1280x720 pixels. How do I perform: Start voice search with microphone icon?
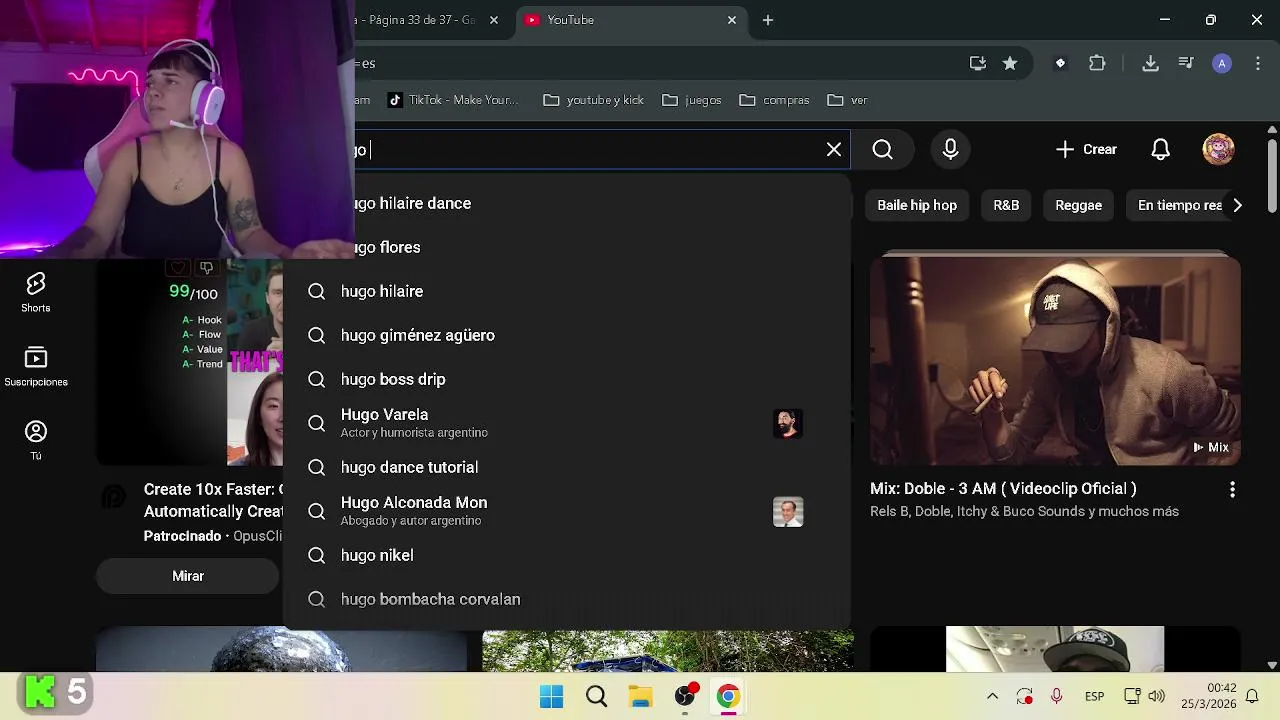[x=950, y=149]
